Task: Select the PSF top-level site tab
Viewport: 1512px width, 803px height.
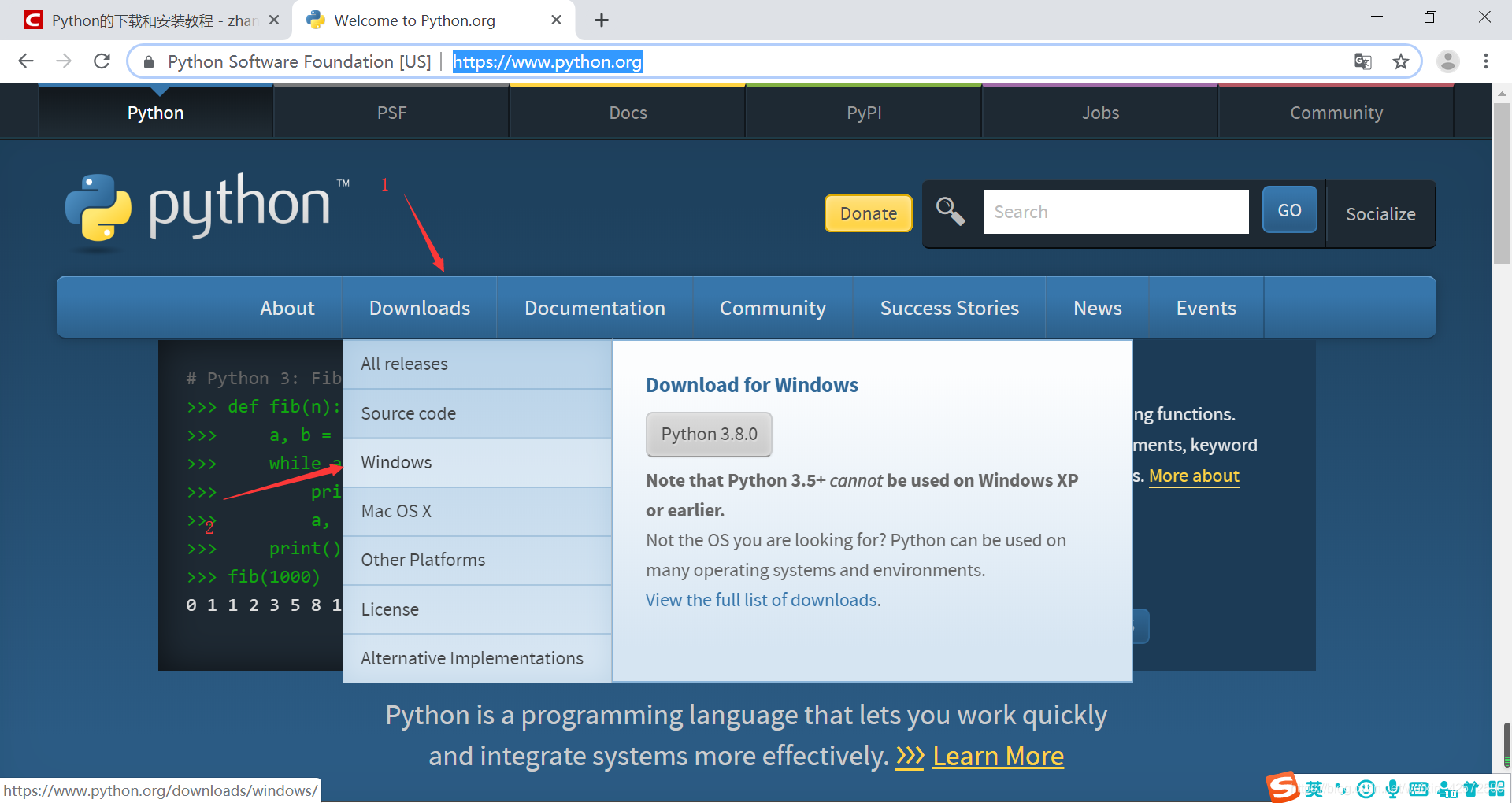Action: [x=391, y=113]
